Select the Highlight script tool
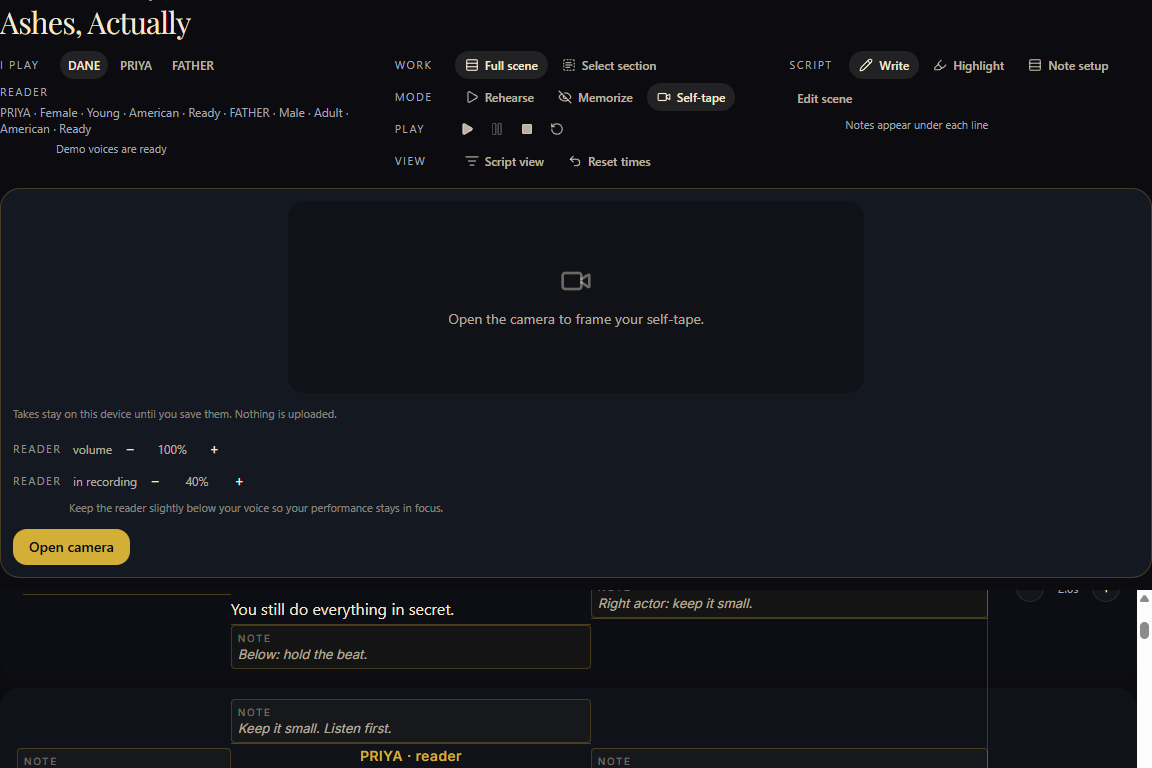The height and width of the screenshot is (768, 1152). [969, 65]
